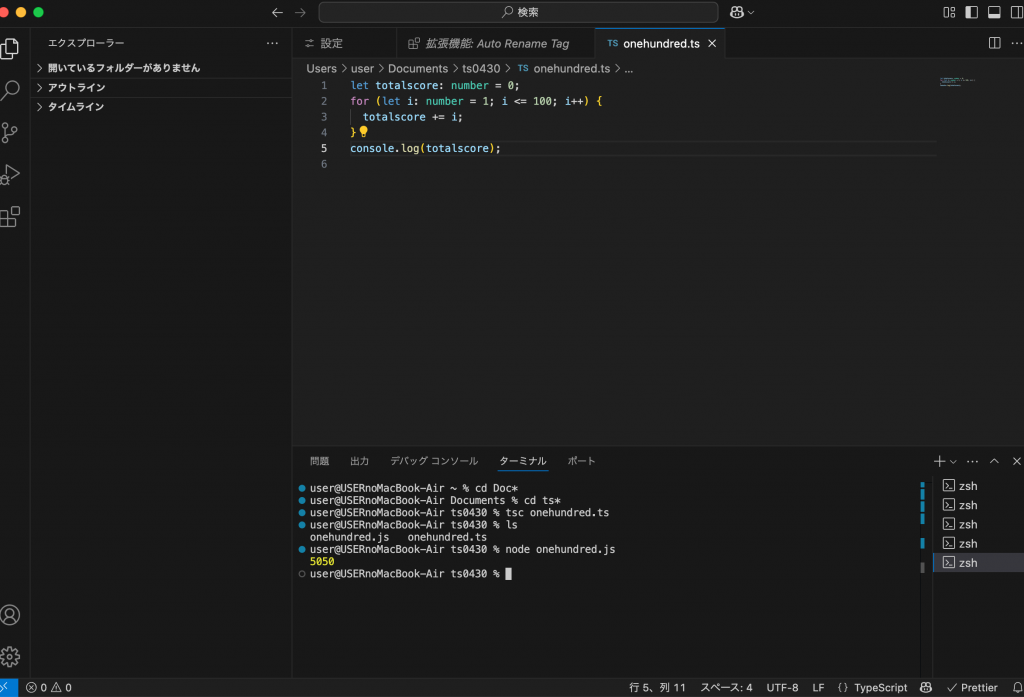Open the Accounts icon in activity bar
1024x697 pixels.
coord(10,615)
